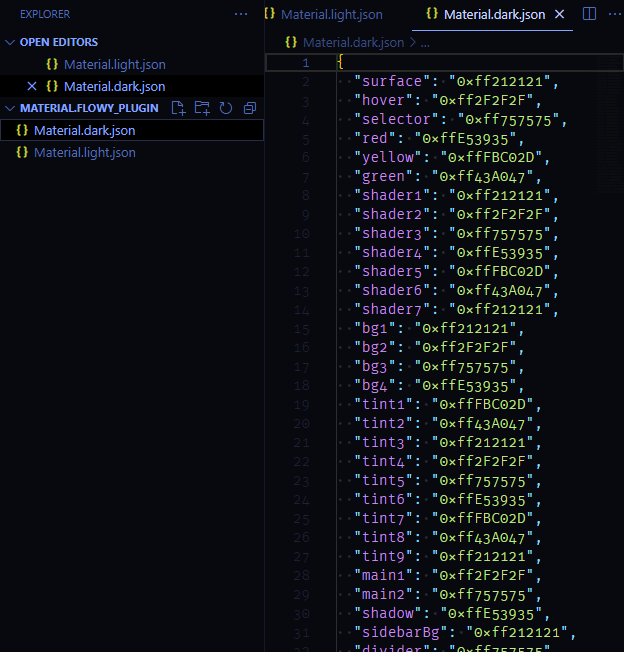Refresh the explorer file tree
Screen dimensions: 624x652
click(226, 108)
